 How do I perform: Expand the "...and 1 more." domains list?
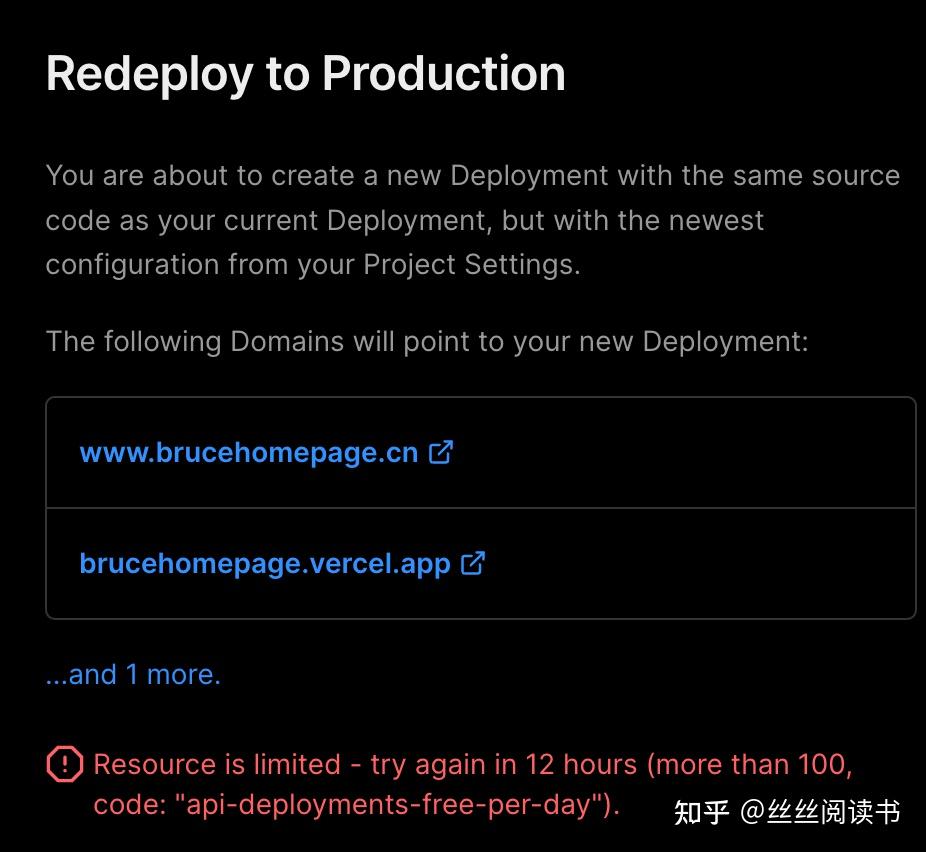[133, 675]
